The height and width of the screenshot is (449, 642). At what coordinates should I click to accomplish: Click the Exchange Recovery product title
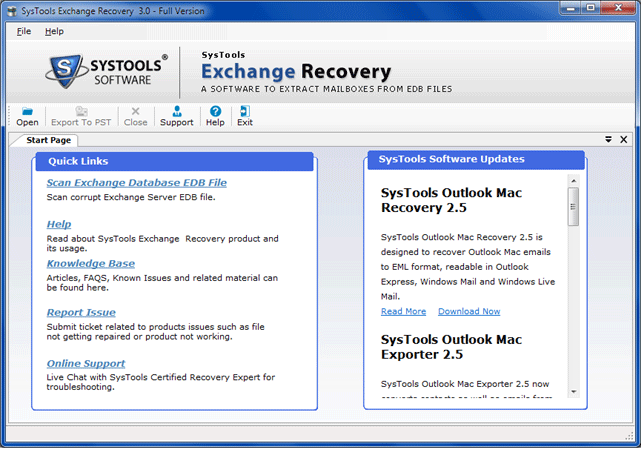pos(296,72)
